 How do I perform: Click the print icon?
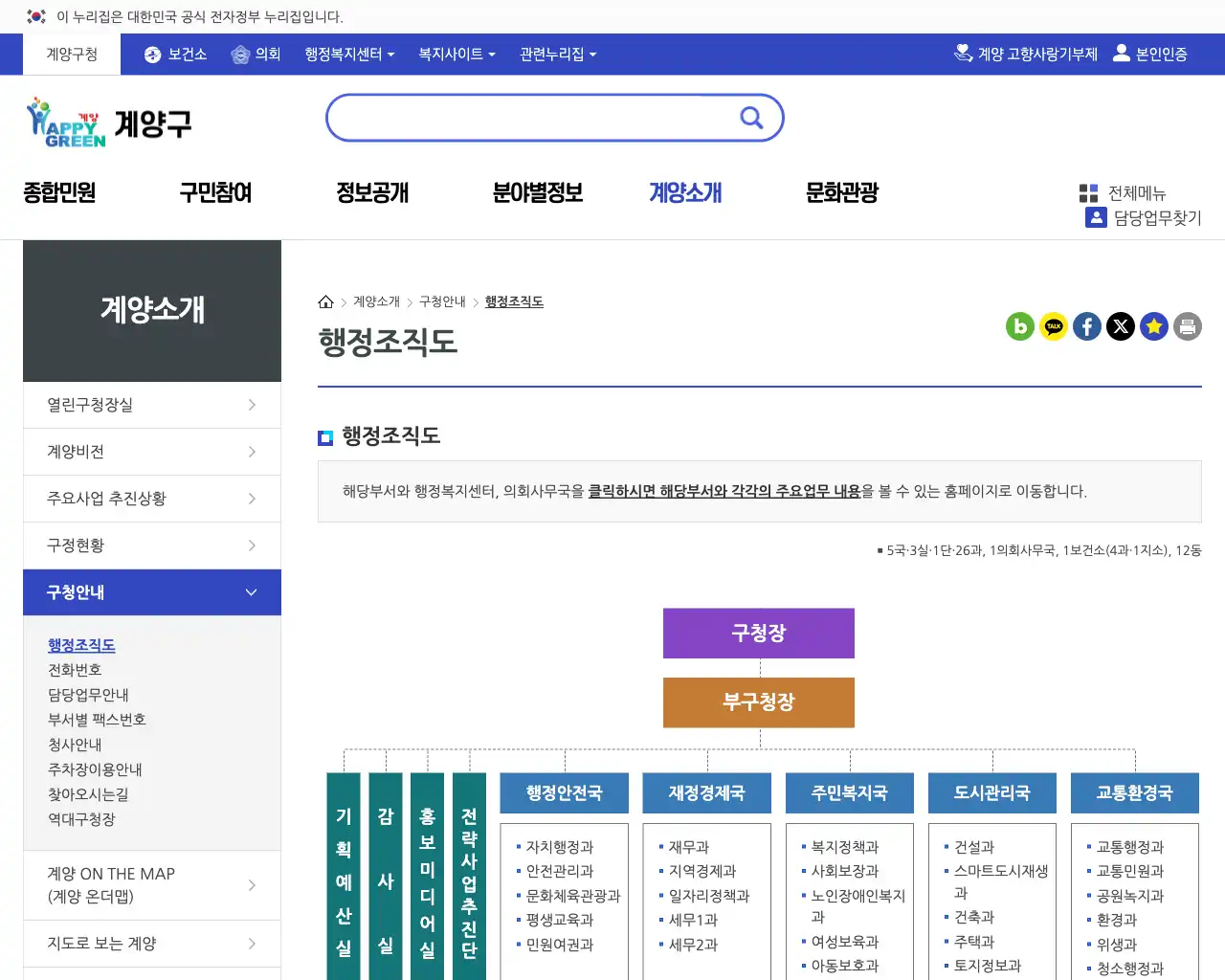(1188, 326)
